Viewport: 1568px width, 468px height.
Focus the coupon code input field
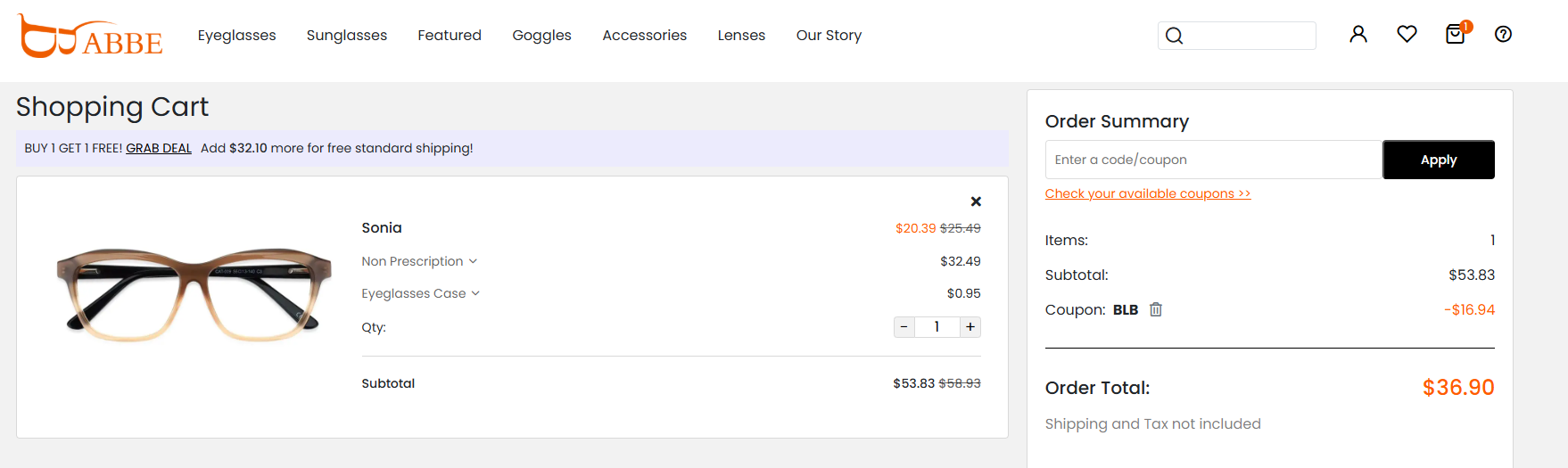[1214, 160]
